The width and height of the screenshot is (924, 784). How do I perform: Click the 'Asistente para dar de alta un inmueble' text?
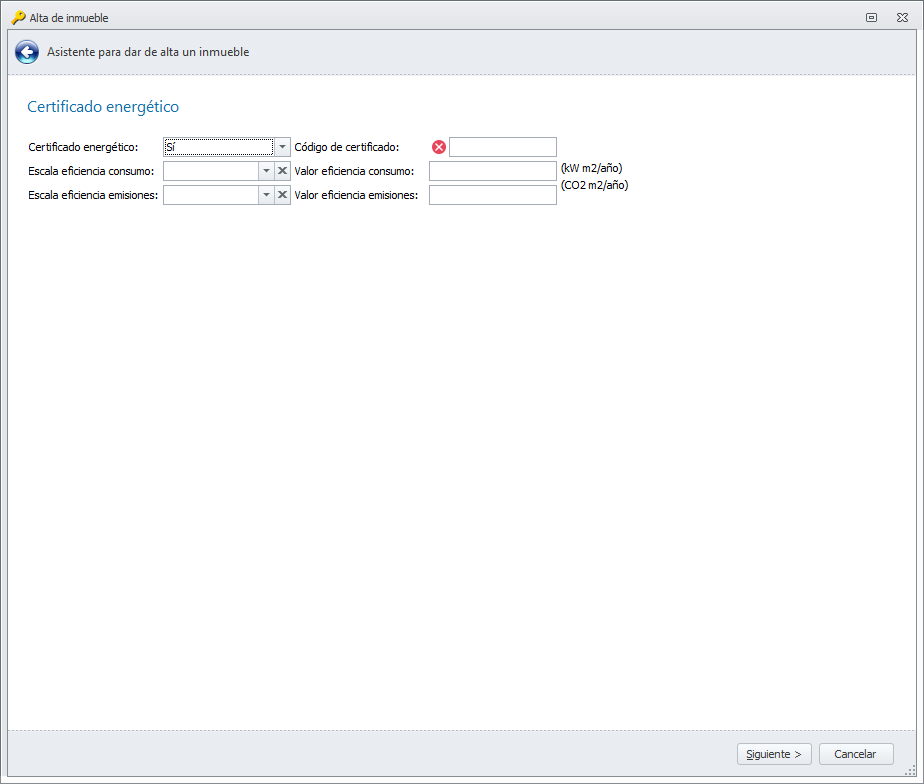[x=148, y=52]
